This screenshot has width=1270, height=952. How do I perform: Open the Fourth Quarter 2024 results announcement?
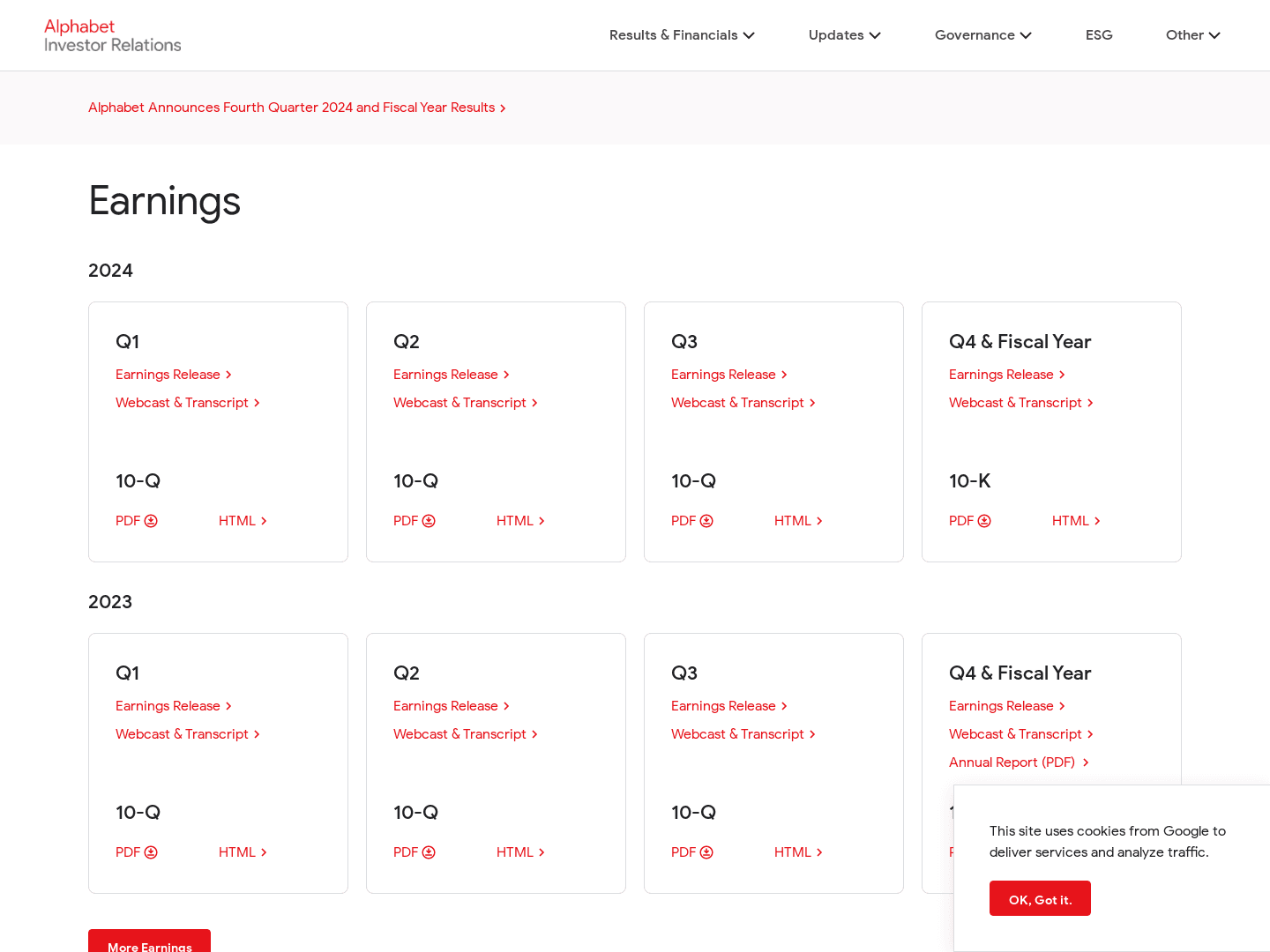click(296, 108)
